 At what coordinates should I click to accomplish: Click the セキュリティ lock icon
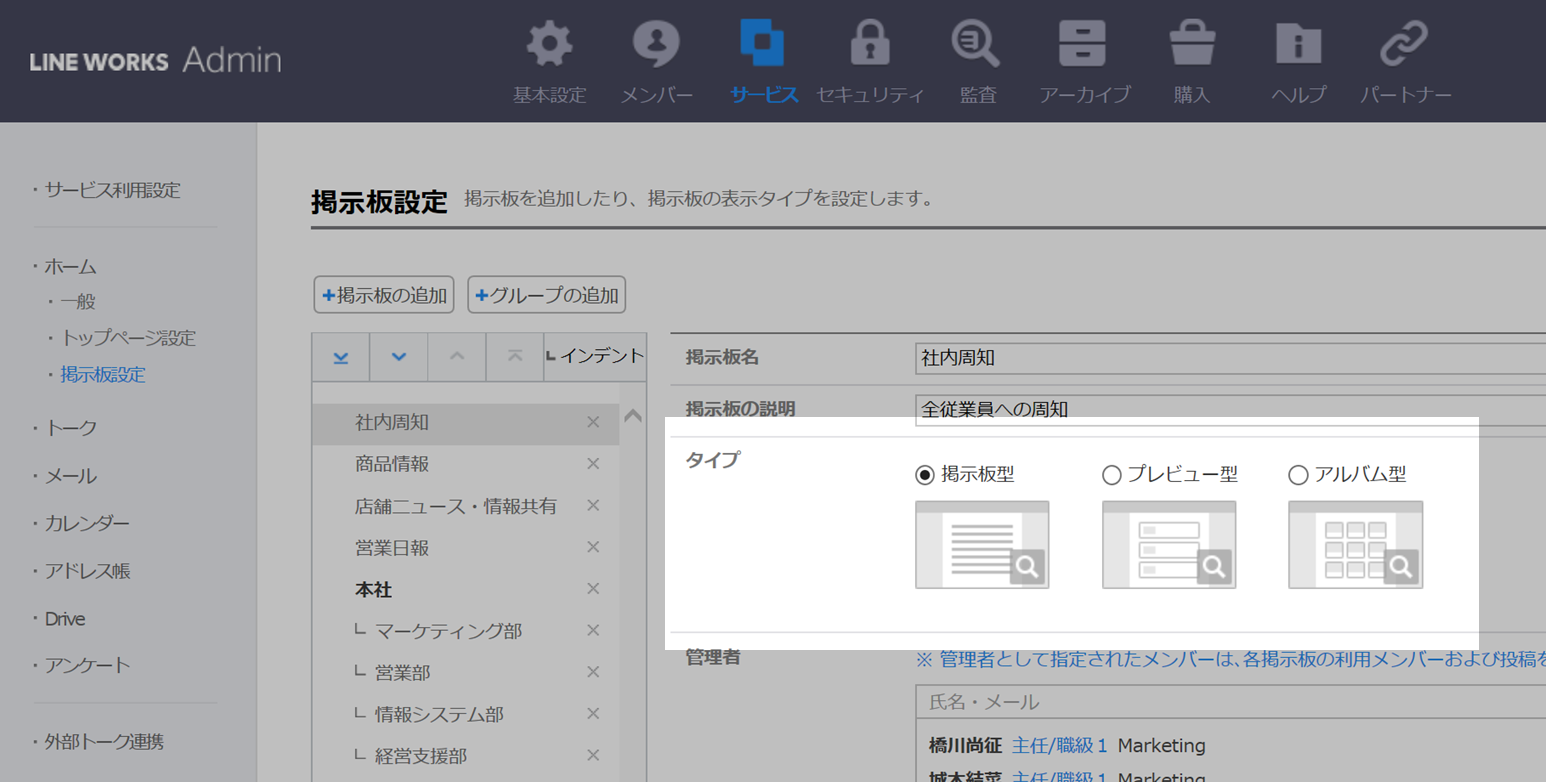tap(869, 45)
